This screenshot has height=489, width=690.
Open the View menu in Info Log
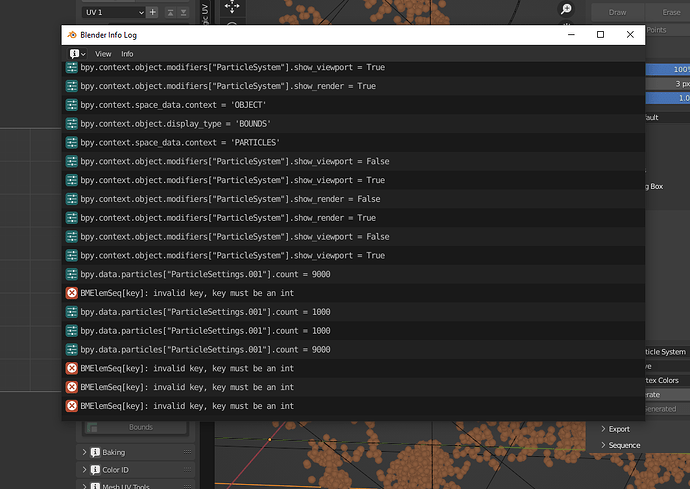pos(103,54)
